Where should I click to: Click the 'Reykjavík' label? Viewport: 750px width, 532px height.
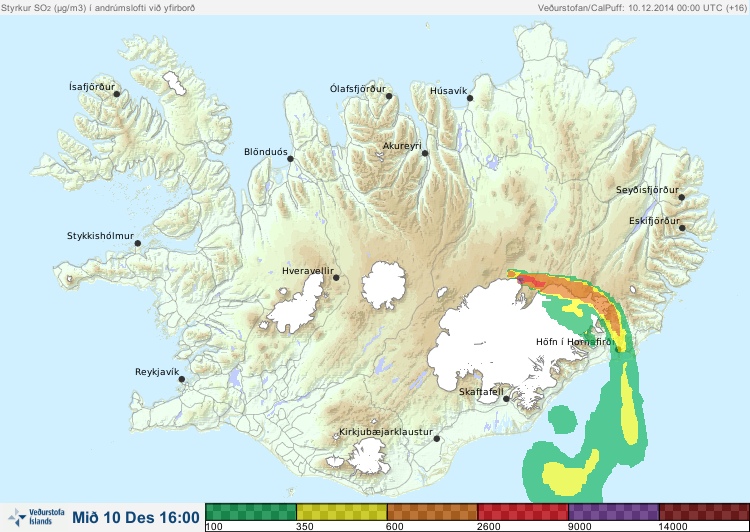157,372
